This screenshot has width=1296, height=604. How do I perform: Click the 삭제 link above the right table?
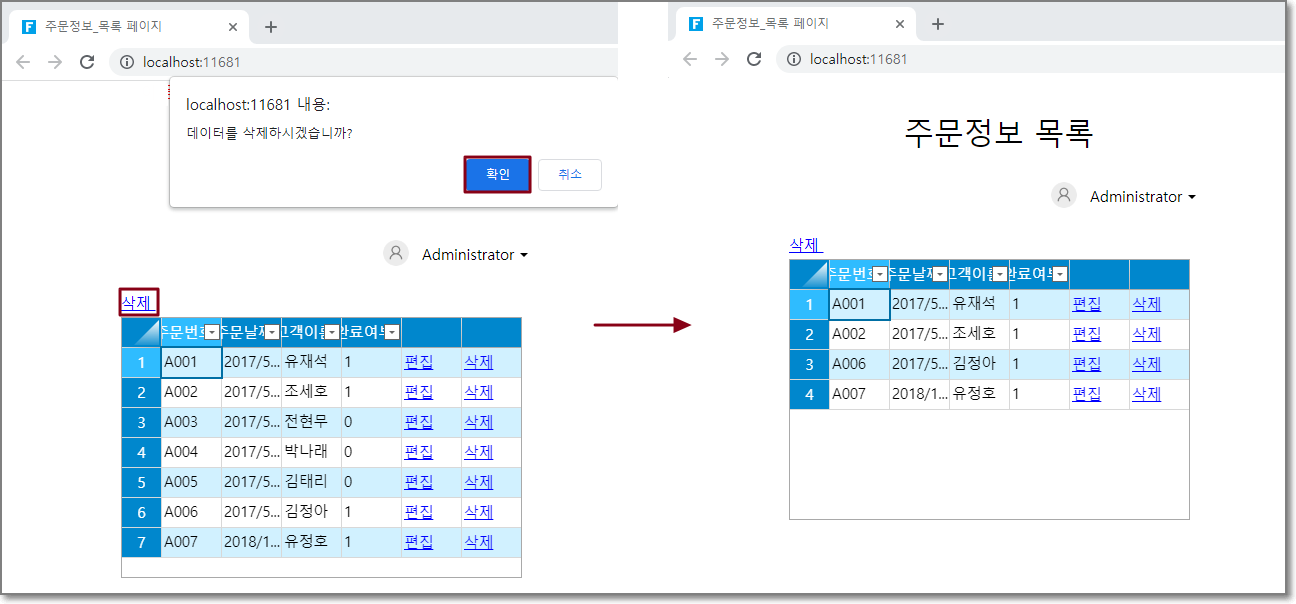click(x=804, y=245)
